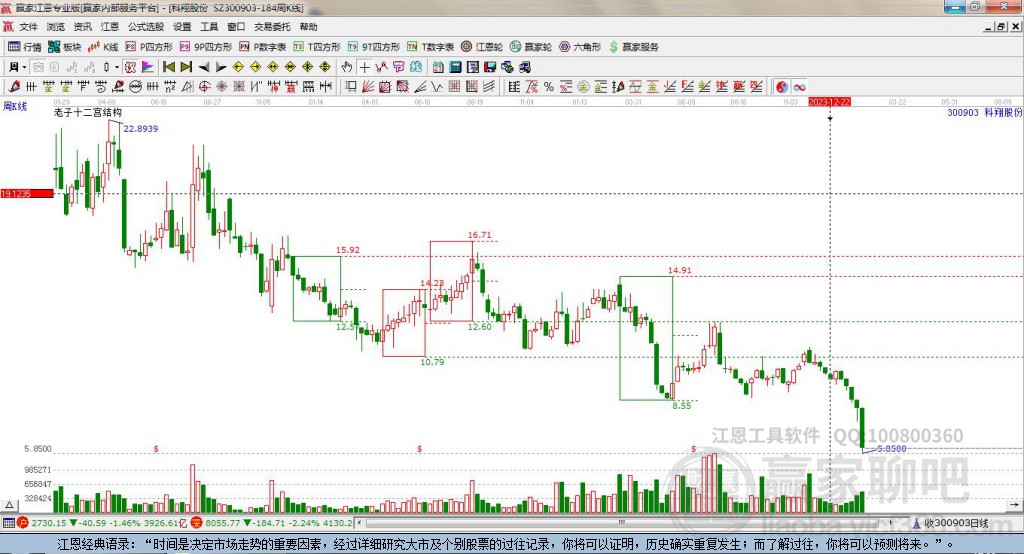Image resolution: width=1024 pixels, height=554 pixels.
Task: Jump to first bar button
Action: click(x=169, y=67)
